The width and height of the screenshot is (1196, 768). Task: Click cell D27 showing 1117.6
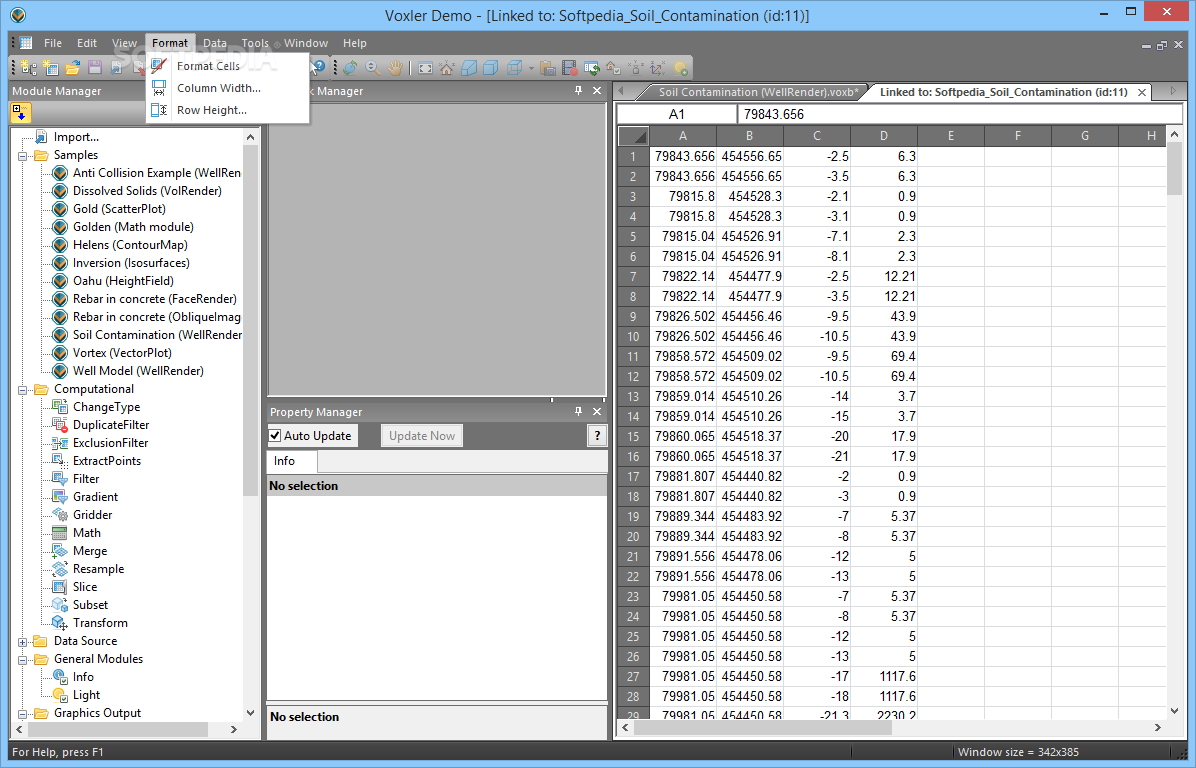pyautogui.click(x=883, y=676)
